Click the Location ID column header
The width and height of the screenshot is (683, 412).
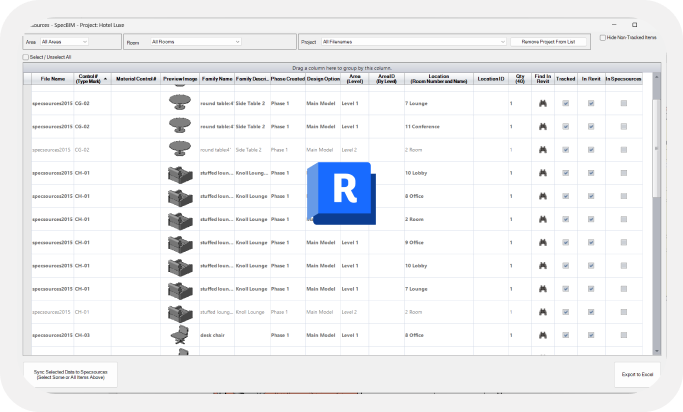[x=491, y=79]
